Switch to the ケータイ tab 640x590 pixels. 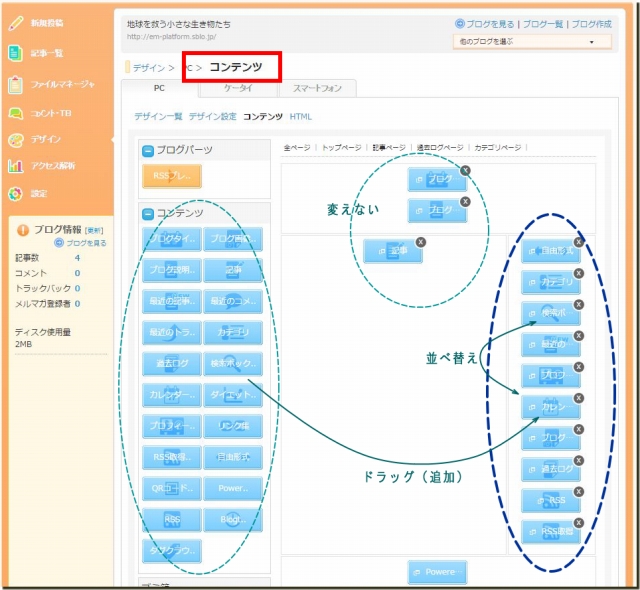[x=237, y=88]
